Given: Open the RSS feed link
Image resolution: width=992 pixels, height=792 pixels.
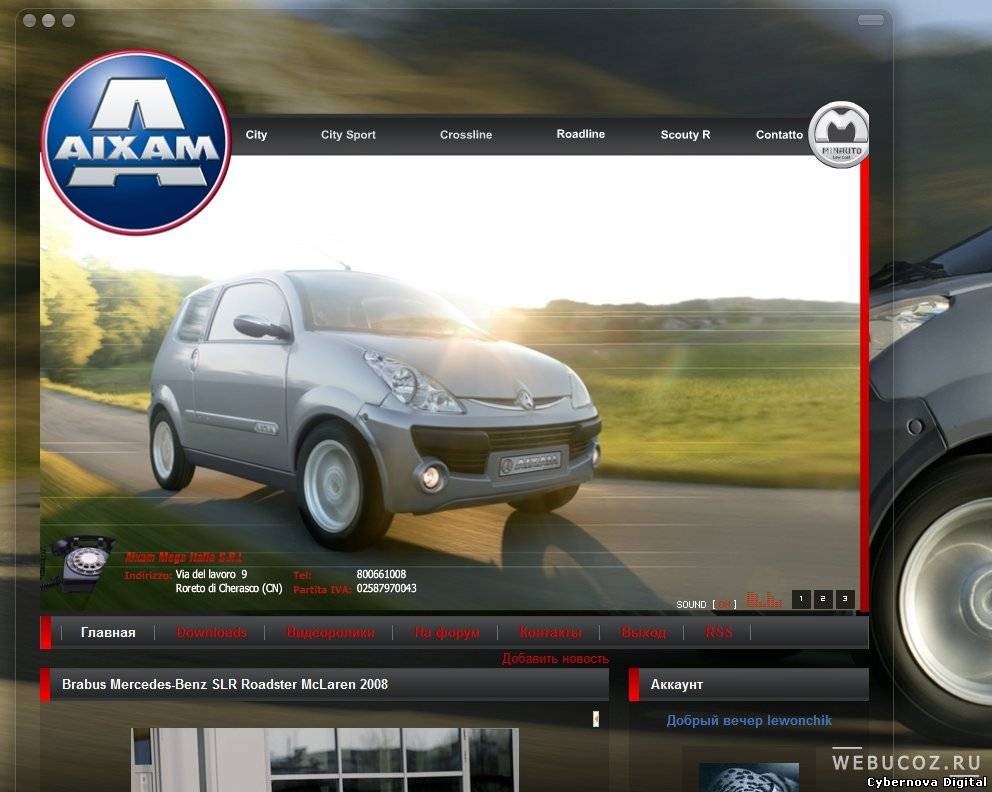Looking at the screenshot, I should tap(719, 633).
